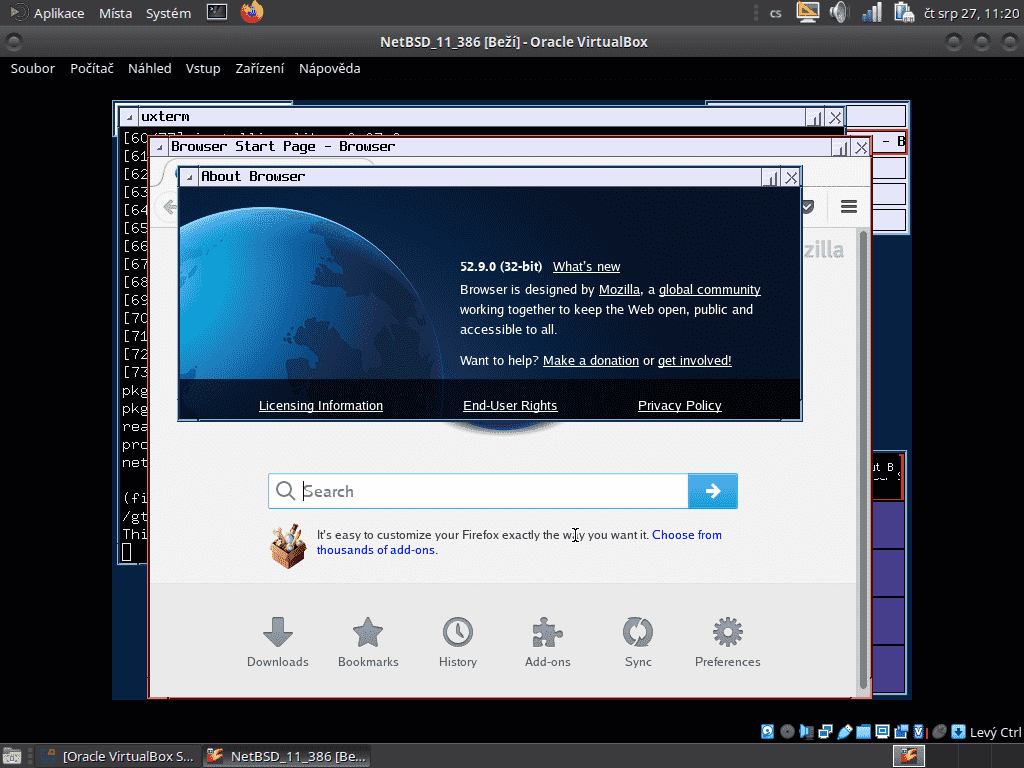Click VirtualBox USB devices indicator
The height and width of the screenshot is (768, 1024).
click(x=844, y=731)
